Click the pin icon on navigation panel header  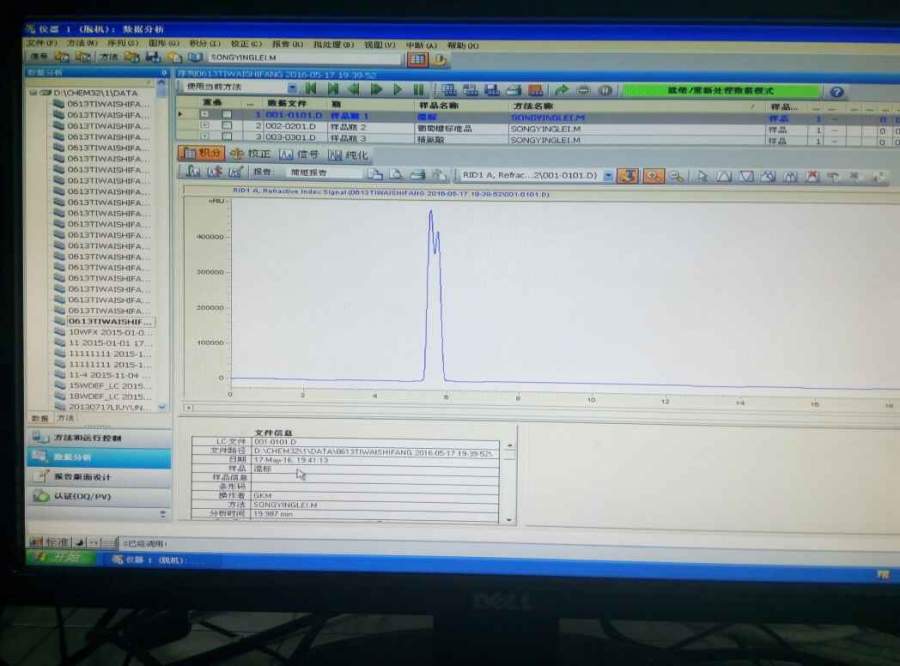tap(164, 72)
